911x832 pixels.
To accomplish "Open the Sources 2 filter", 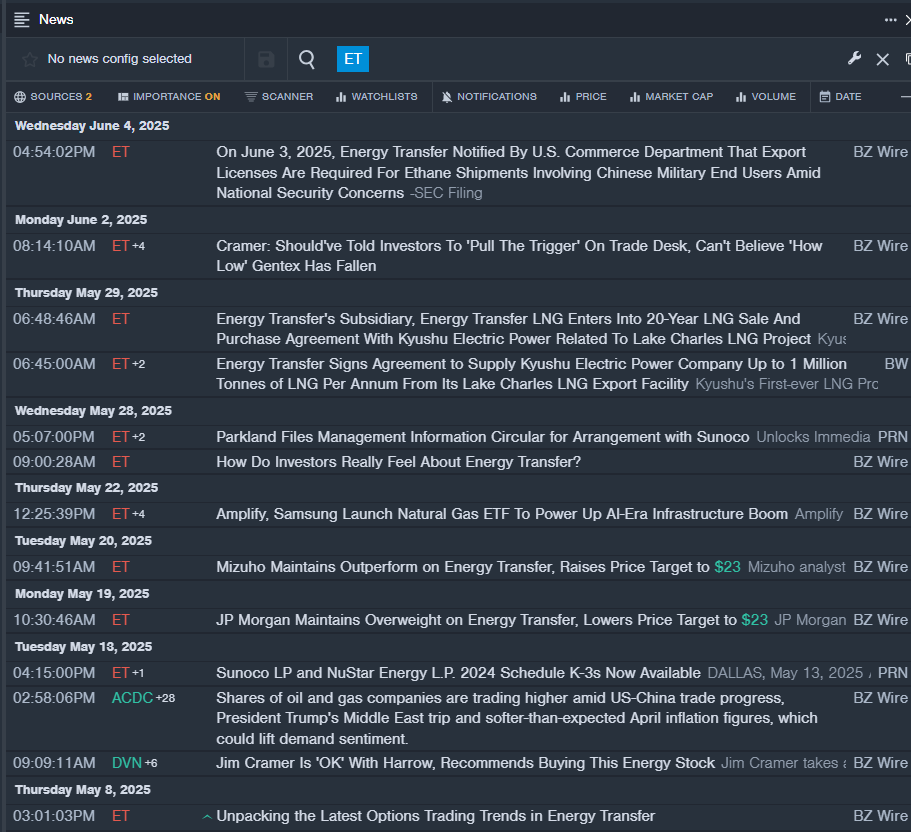I will point(53,96).
